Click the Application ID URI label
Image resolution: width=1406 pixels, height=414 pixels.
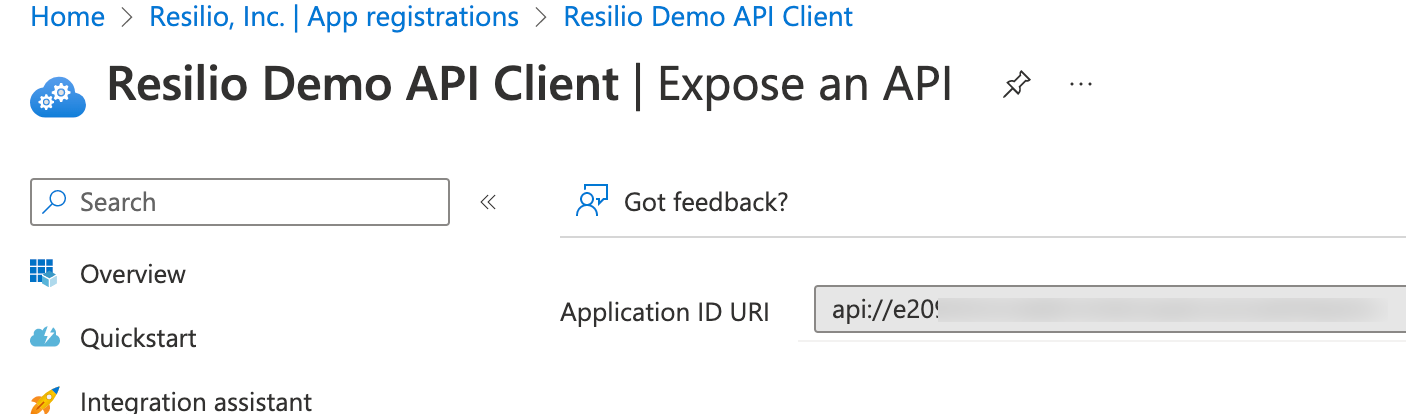pyautogui.click(x=665, y=312)
